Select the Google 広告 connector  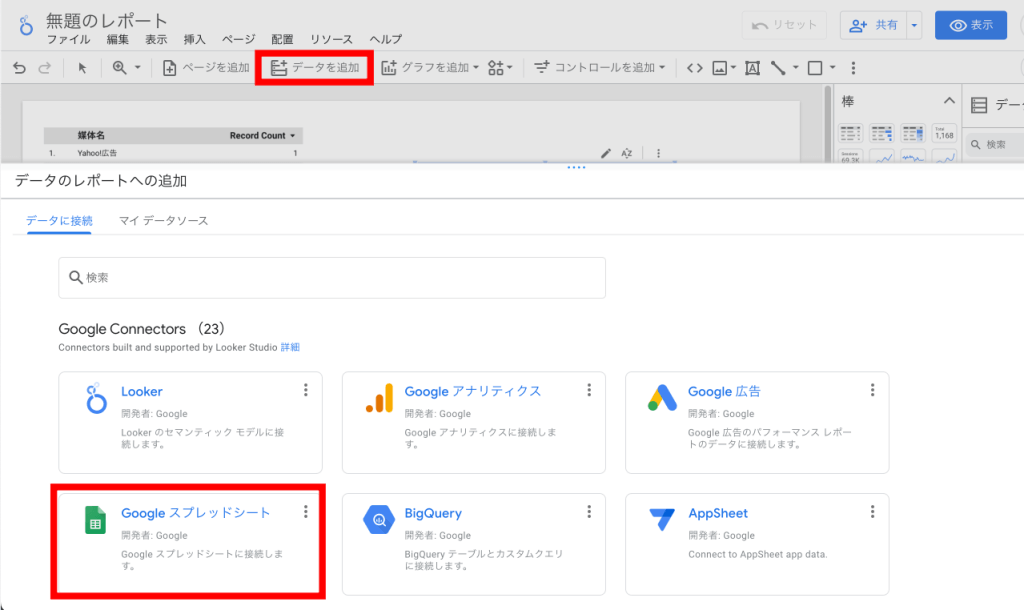tap(757, 423)
